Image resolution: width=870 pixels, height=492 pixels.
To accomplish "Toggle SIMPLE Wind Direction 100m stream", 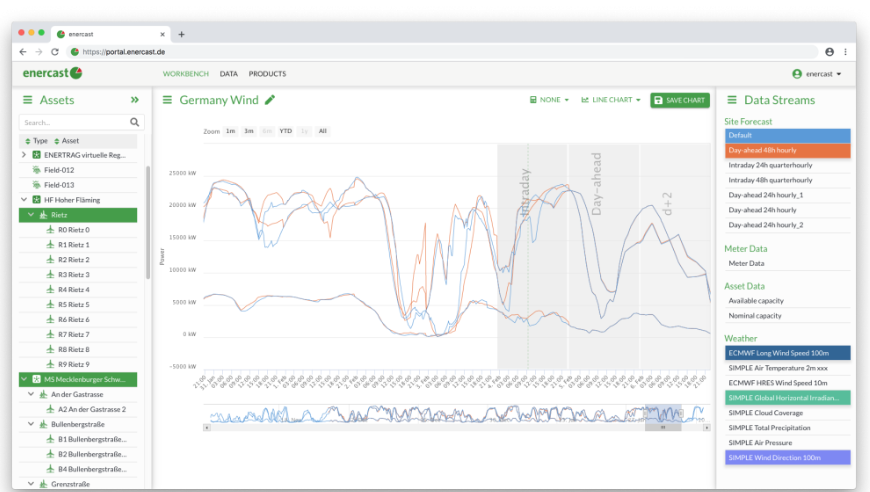I will point(787,458).
